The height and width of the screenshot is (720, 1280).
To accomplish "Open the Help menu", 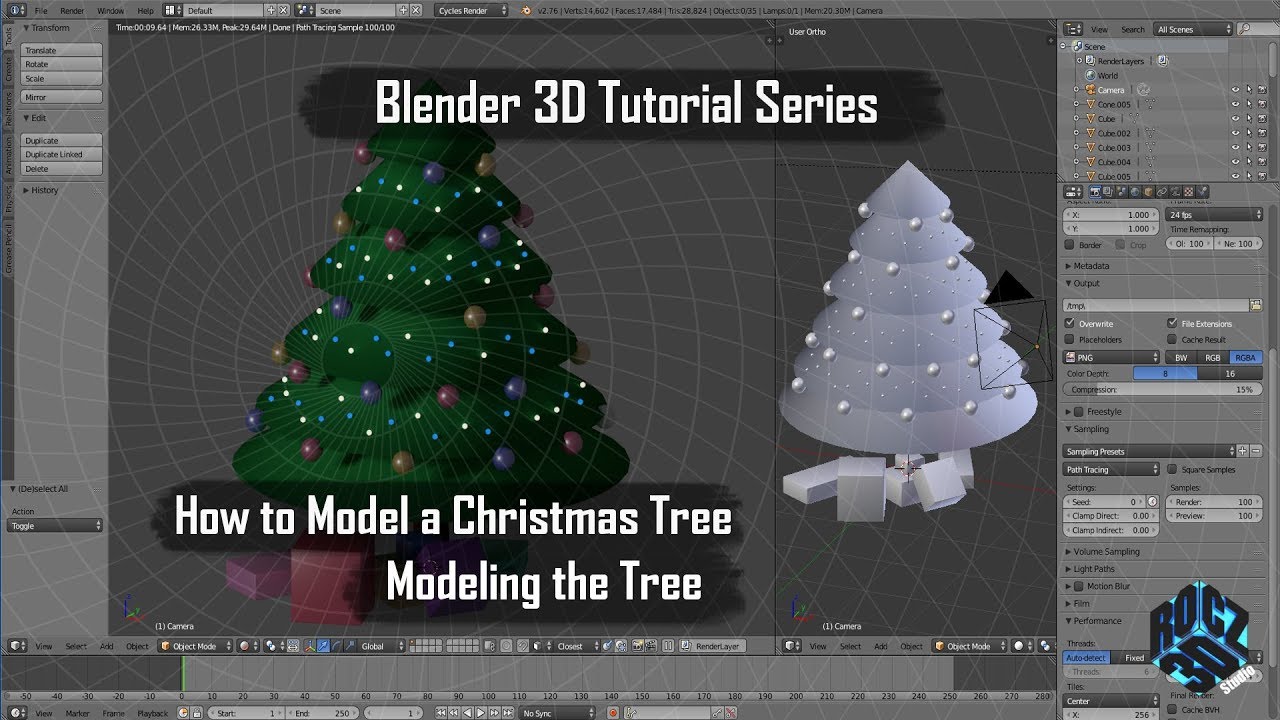I will coord(146,10).
